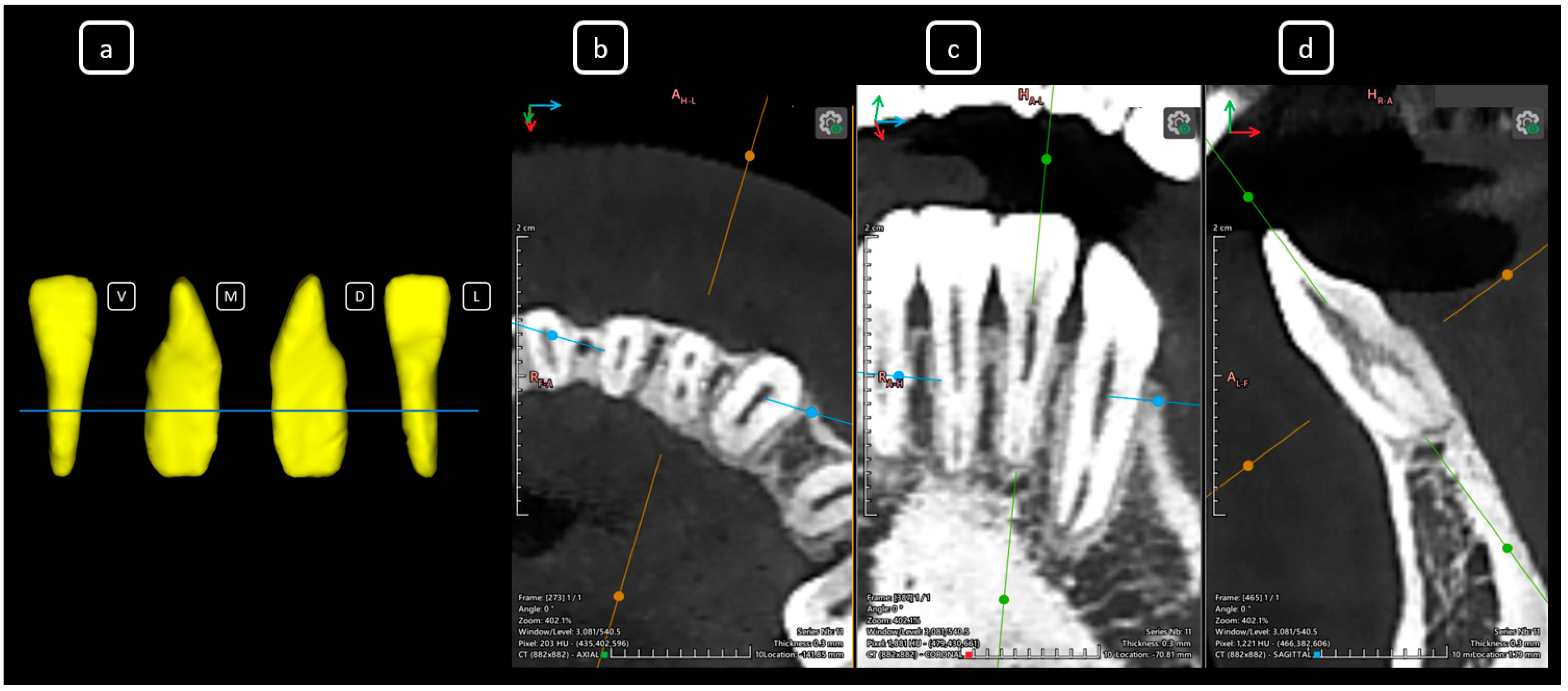Image resolution: width=1568 pixels, height=691 pixels.
Task: Click the upper green handle in coronal view
Action: [x=1047, y=160]
